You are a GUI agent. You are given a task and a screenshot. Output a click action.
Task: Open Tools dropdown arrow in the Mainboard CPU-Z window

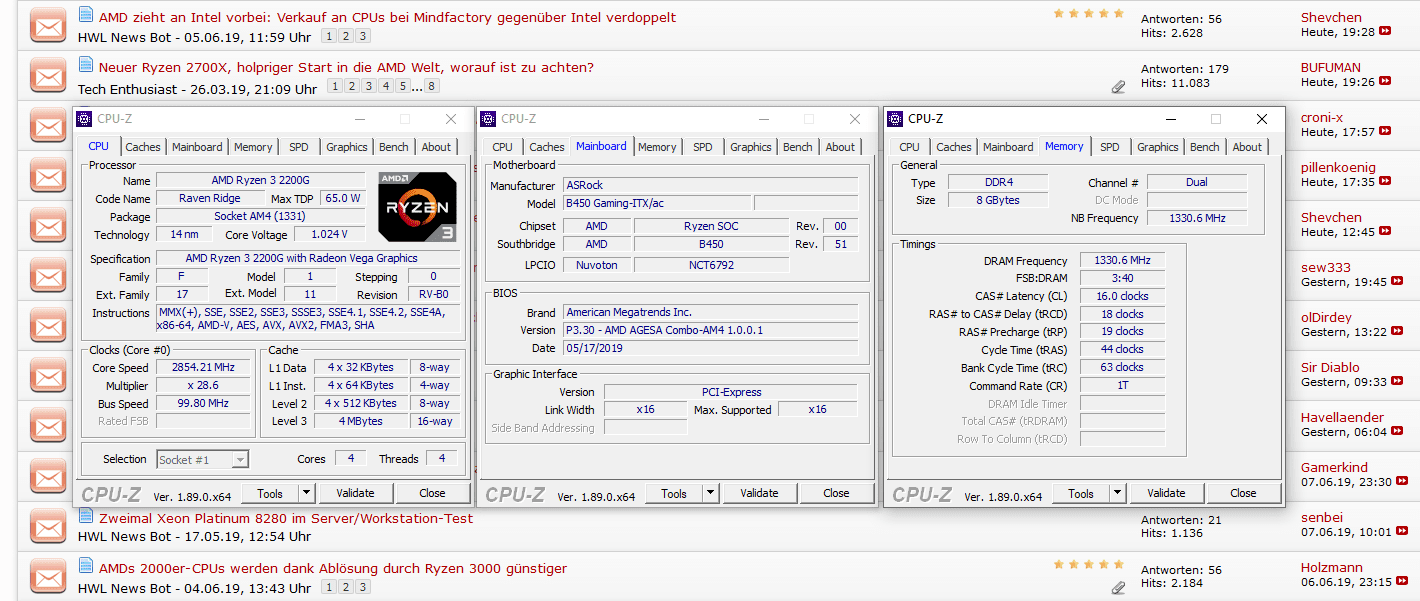tap(710, 493)
